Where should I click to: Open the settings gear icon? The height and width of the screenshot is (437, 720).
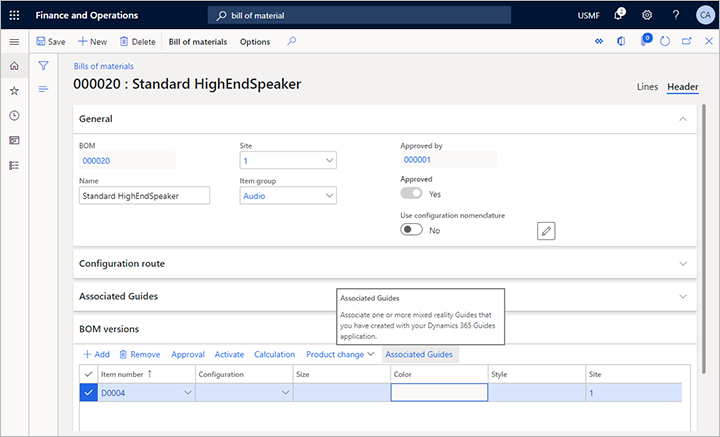pos(647,16)
